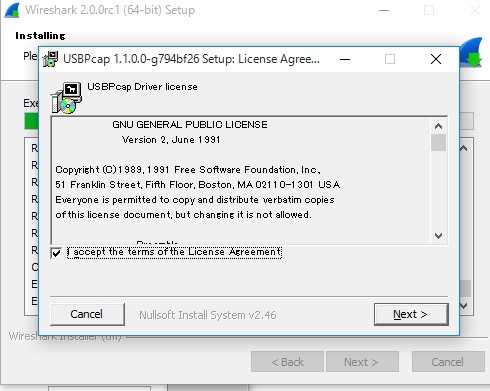The width and height of the screenshot is (490, 391).
Task: Click 'Nullsoft Install System v2.46' label
Action: click(208, 315)
